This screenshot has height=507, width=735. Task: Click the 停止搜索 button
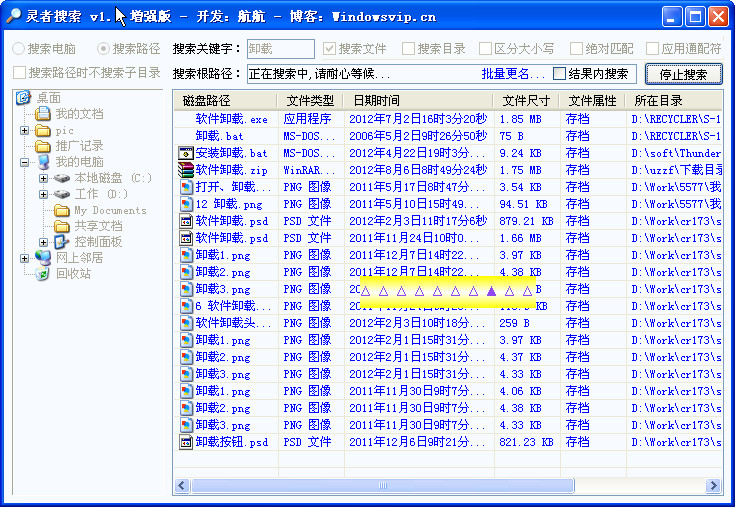pos(683,74)
